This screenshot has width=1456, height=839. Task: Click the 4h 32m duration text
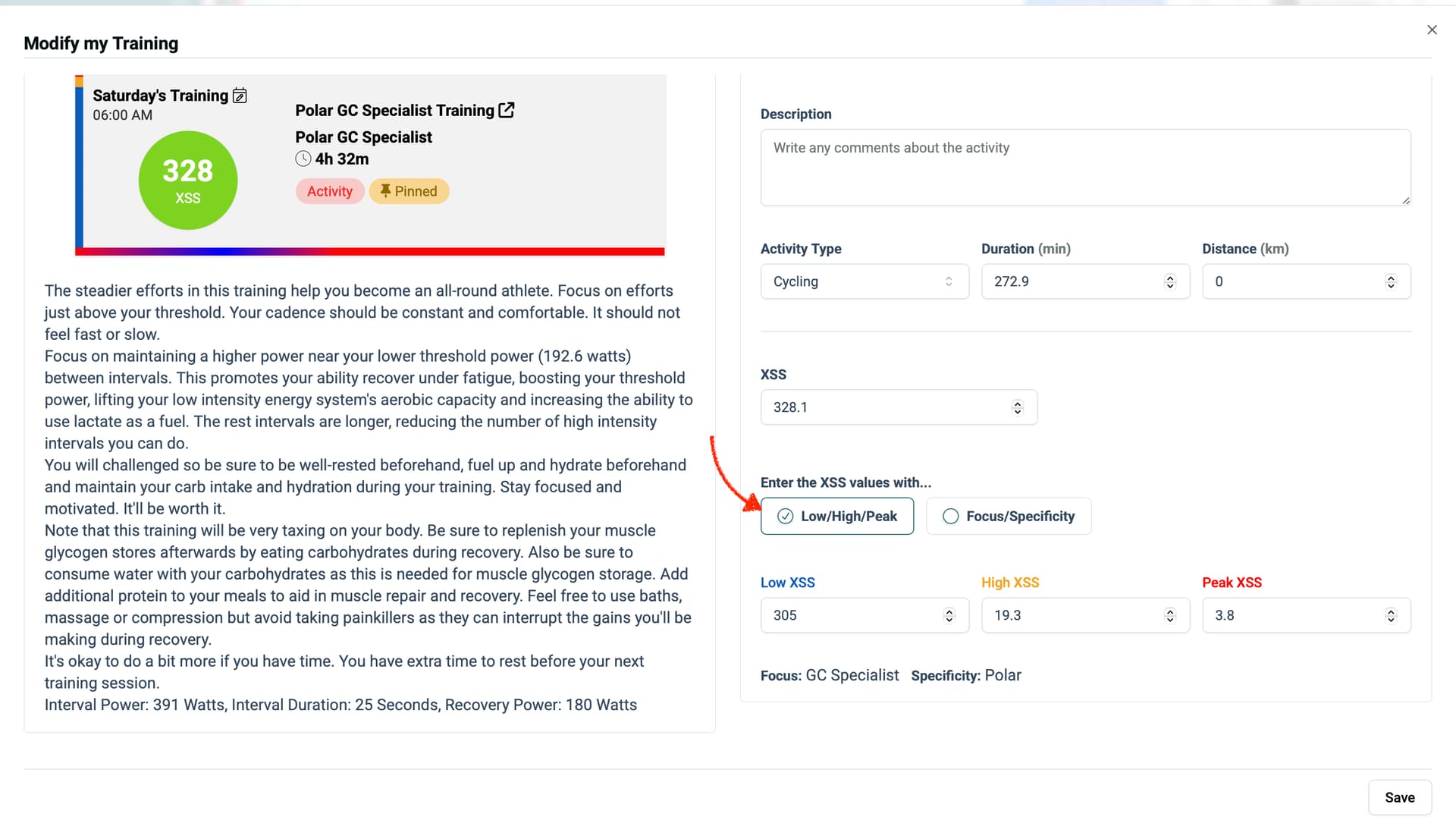[342, 159]
